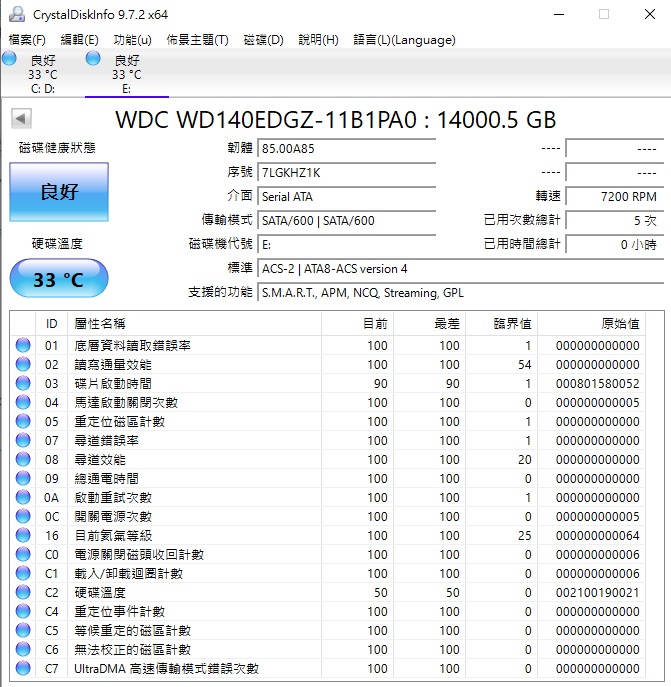Click the blue health dot for C: D: disk
The width and height of the screenshot is (671, 687).
click(9, 58)
